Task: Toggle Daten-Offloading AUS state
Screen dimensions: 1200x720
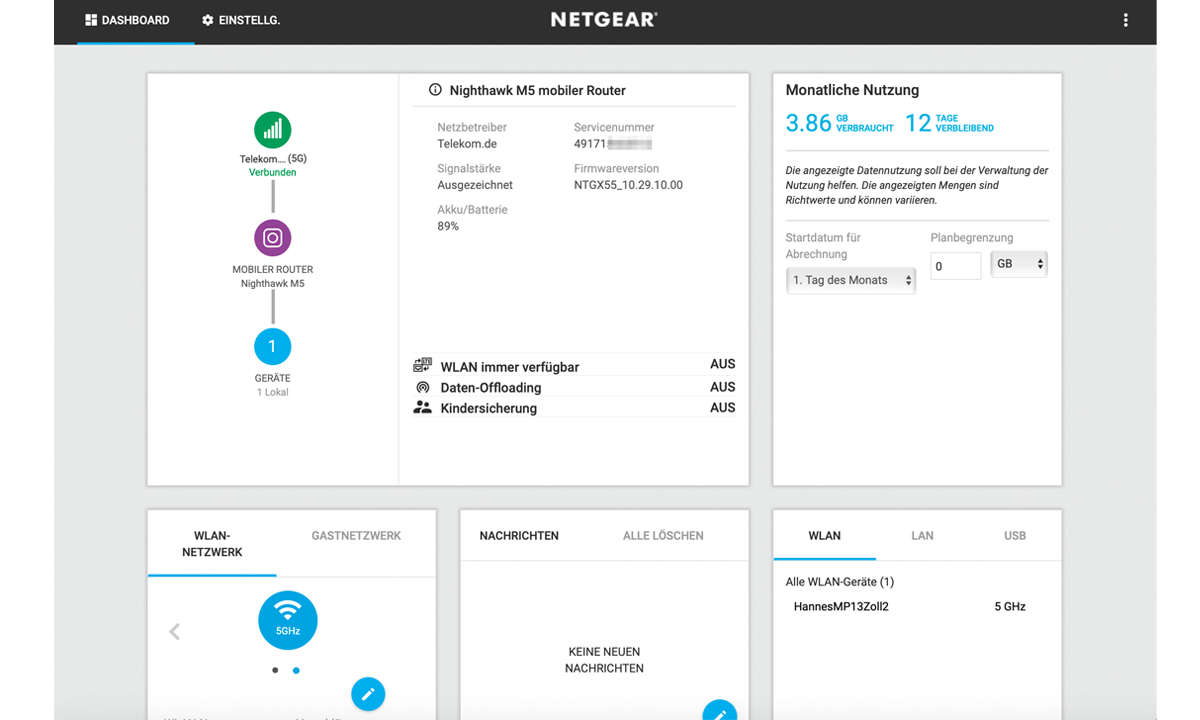Action: click(x=722, y=387)
